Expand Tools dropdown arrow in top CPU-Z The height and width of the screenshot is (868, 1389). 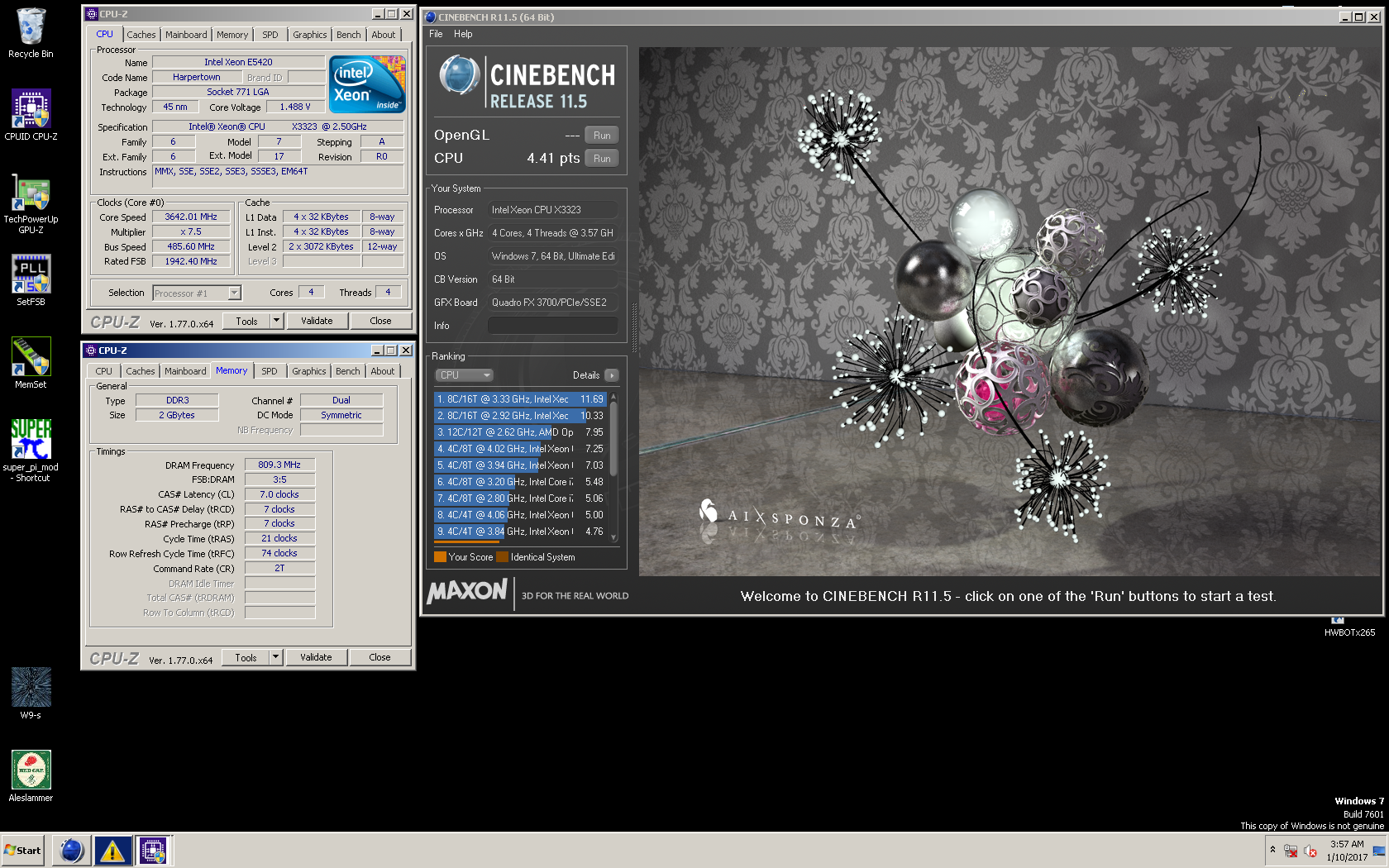[277, 321]
